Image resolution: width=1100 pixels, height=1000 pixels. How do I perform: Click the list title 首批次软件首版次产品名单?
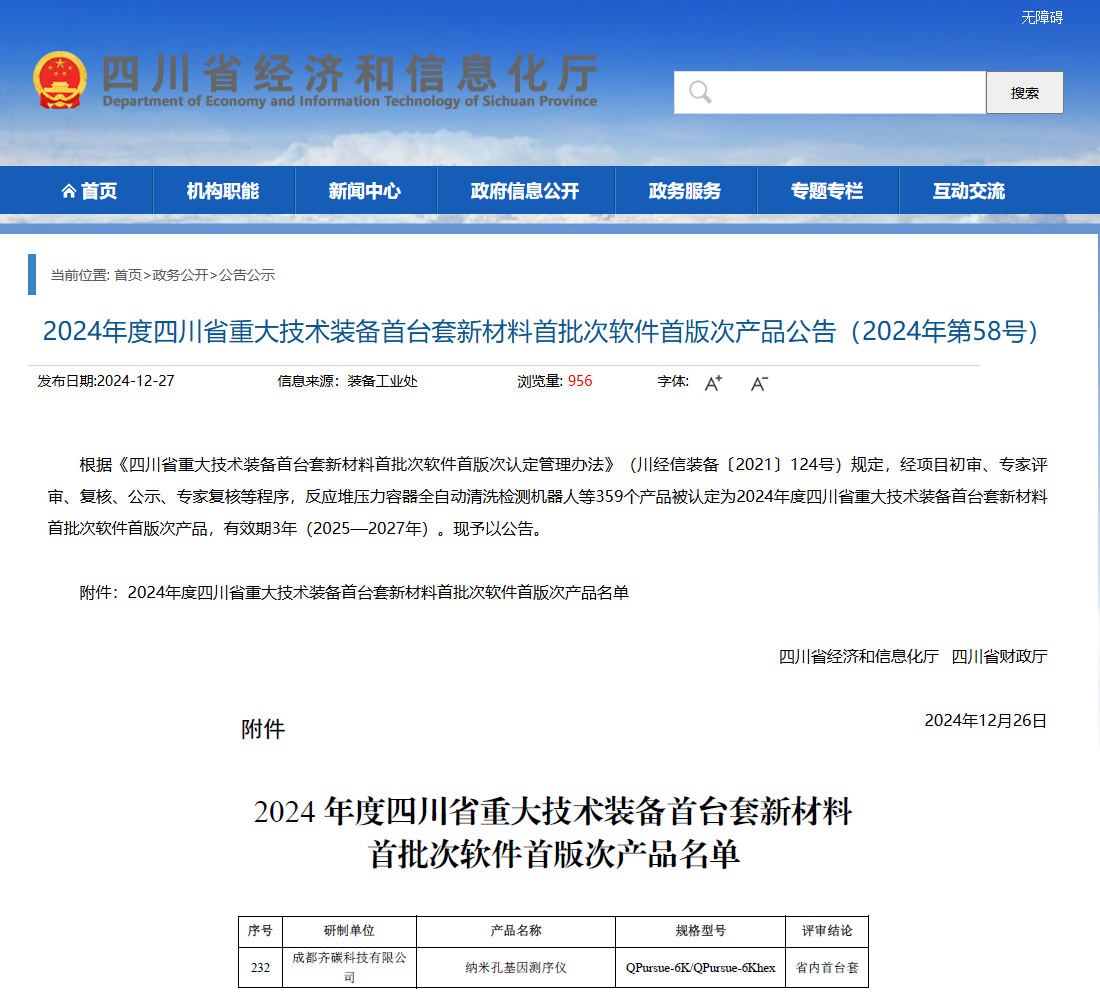pyautogui.click(x=554, y=855)
